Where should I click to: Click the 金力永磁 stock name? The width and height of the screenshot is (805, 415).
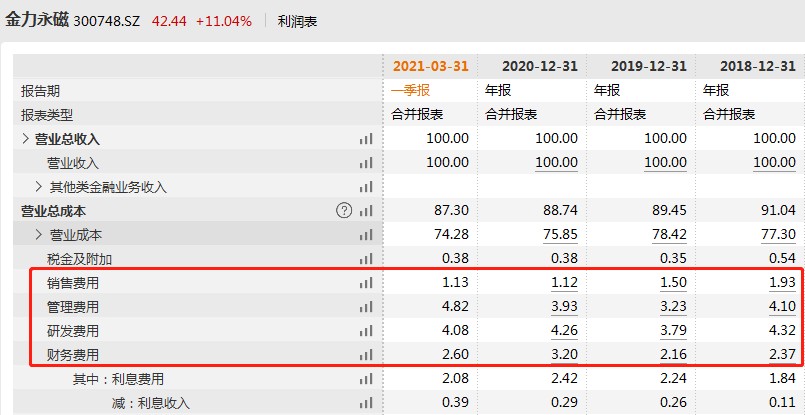[37, 21]
